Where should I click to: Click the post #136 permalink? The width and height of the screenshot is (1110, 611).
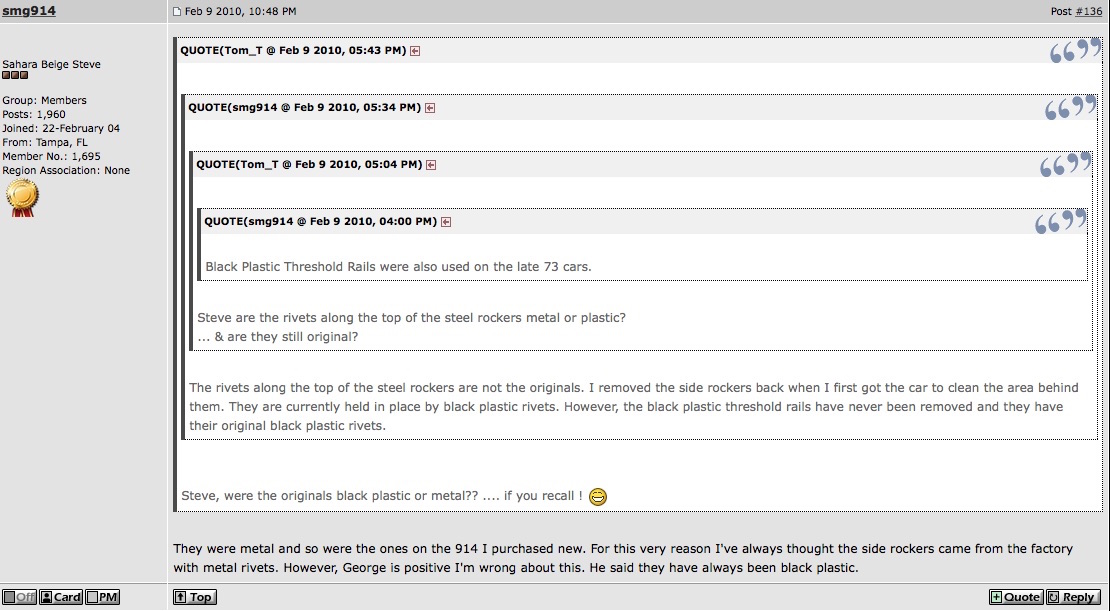(1089, 11)
